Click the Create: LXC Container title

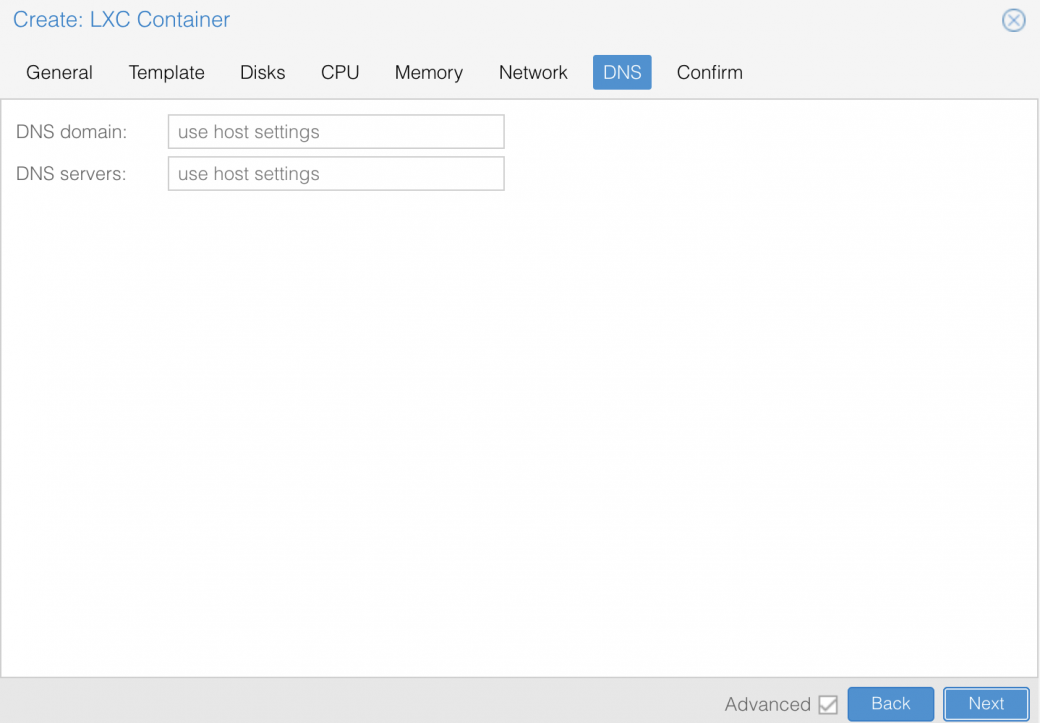click(x=120, y=20)
